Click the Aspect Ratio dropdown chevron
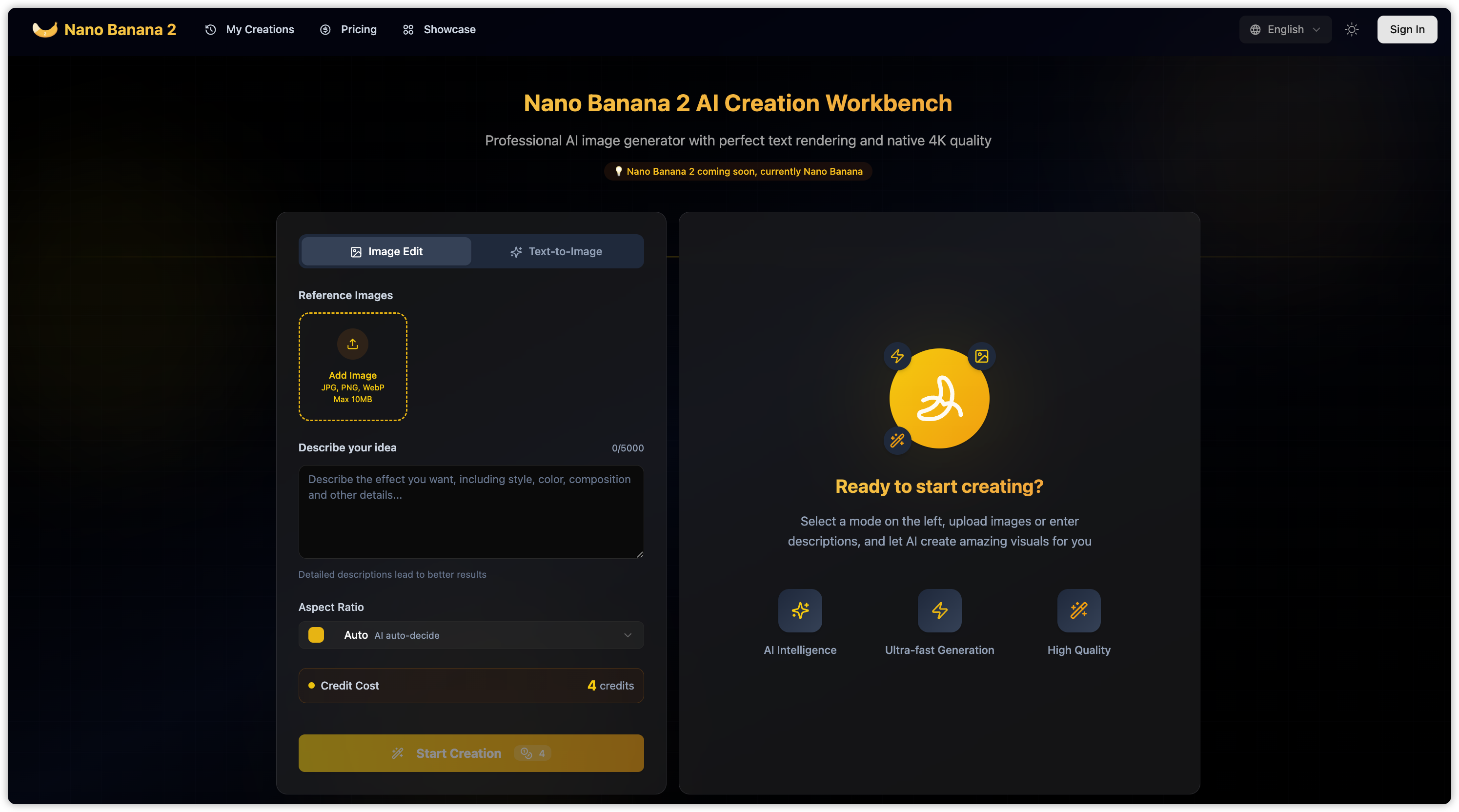Image resolution: width=1459 pixels, height=812 pixels. click(x=628, y=635)
